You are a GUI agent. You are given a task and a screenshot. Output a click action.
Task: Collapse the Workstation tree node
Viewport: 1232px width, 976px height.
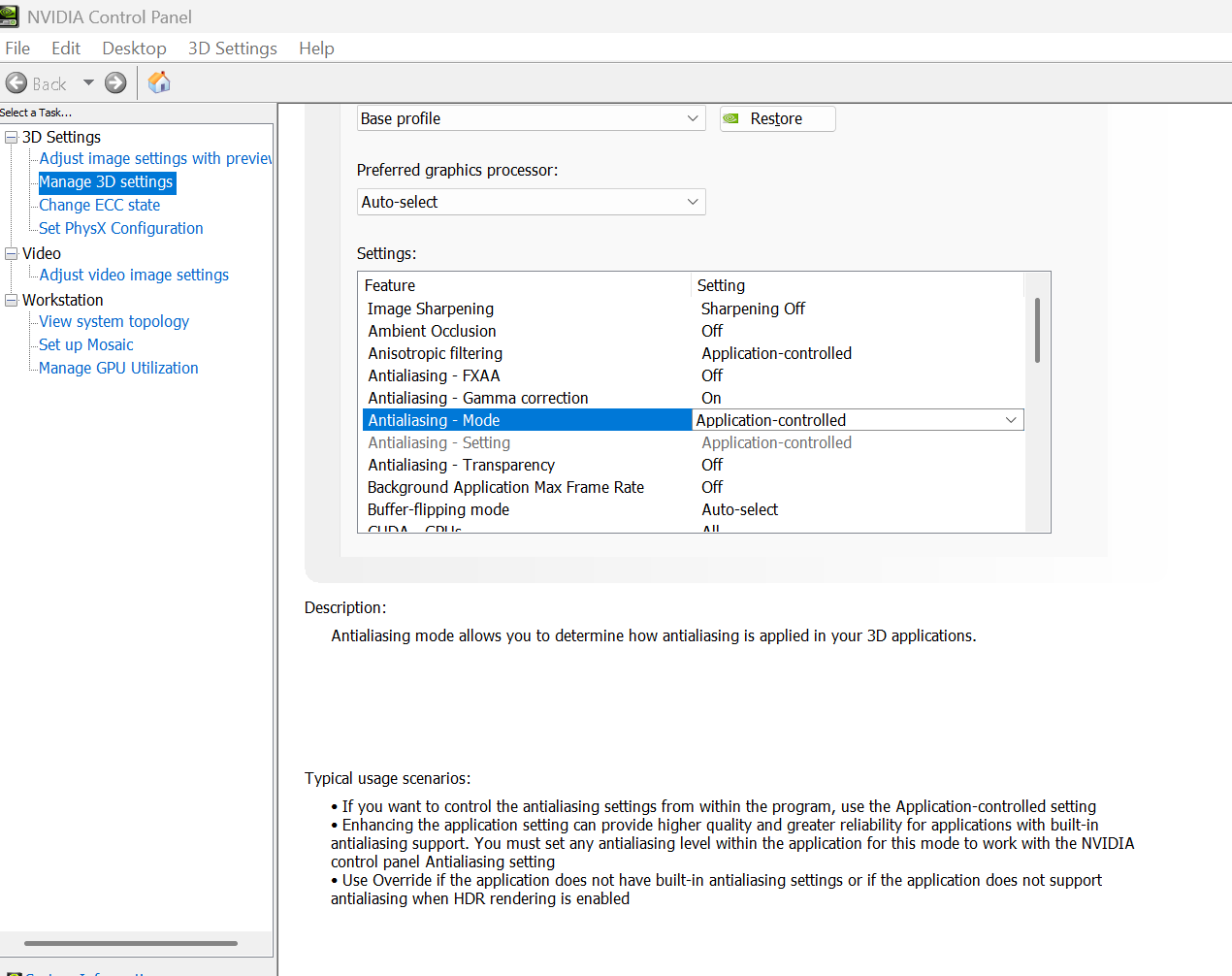[x=12, y=301]
